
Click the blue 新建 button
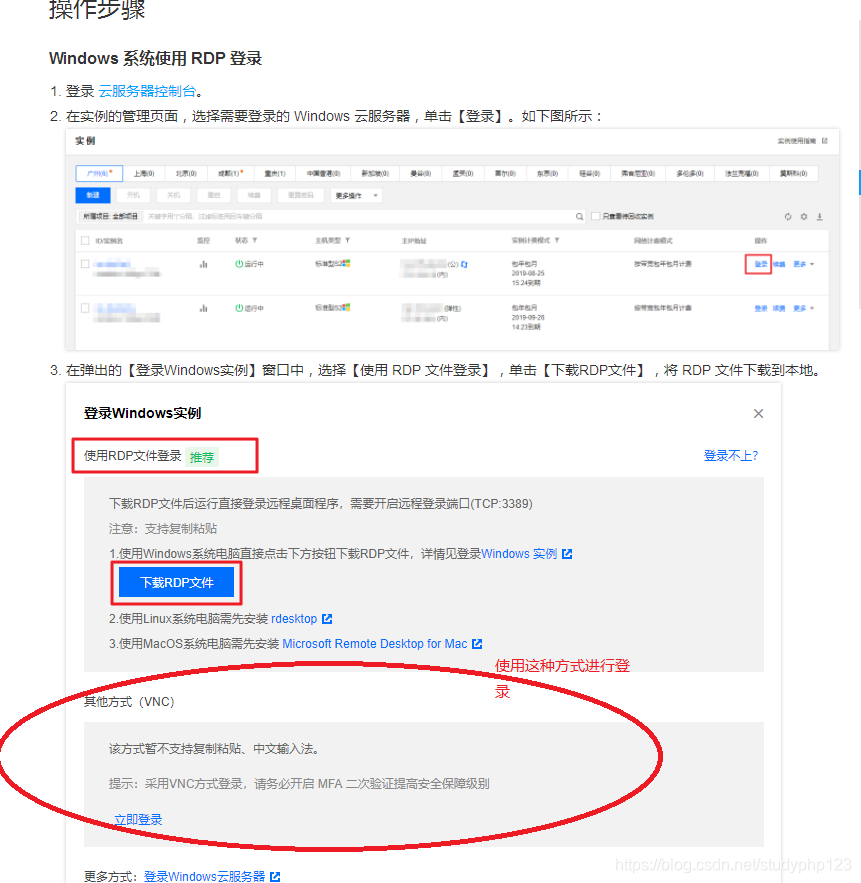pyautogui.click(x=93, y=195)
